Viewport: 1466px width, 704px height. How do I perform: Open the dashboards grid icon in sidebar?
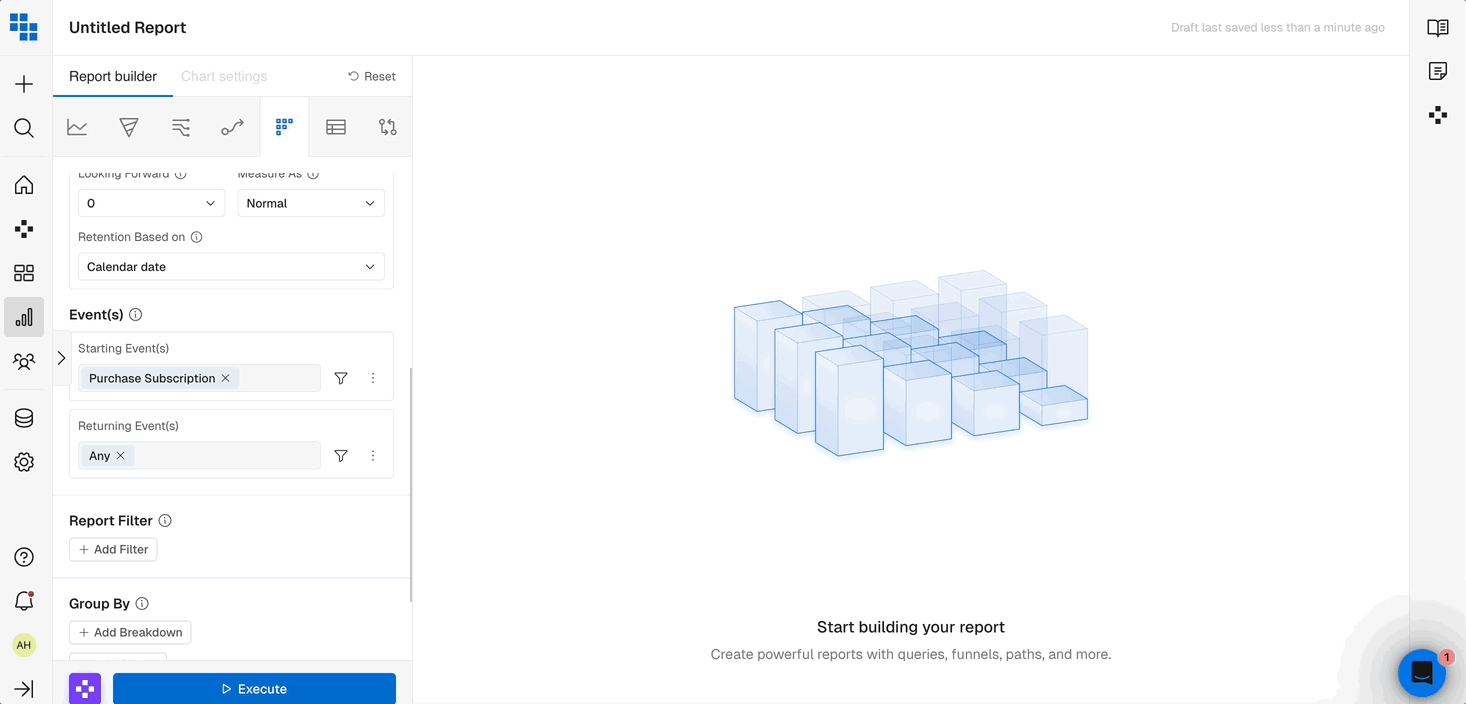[24, 273]
